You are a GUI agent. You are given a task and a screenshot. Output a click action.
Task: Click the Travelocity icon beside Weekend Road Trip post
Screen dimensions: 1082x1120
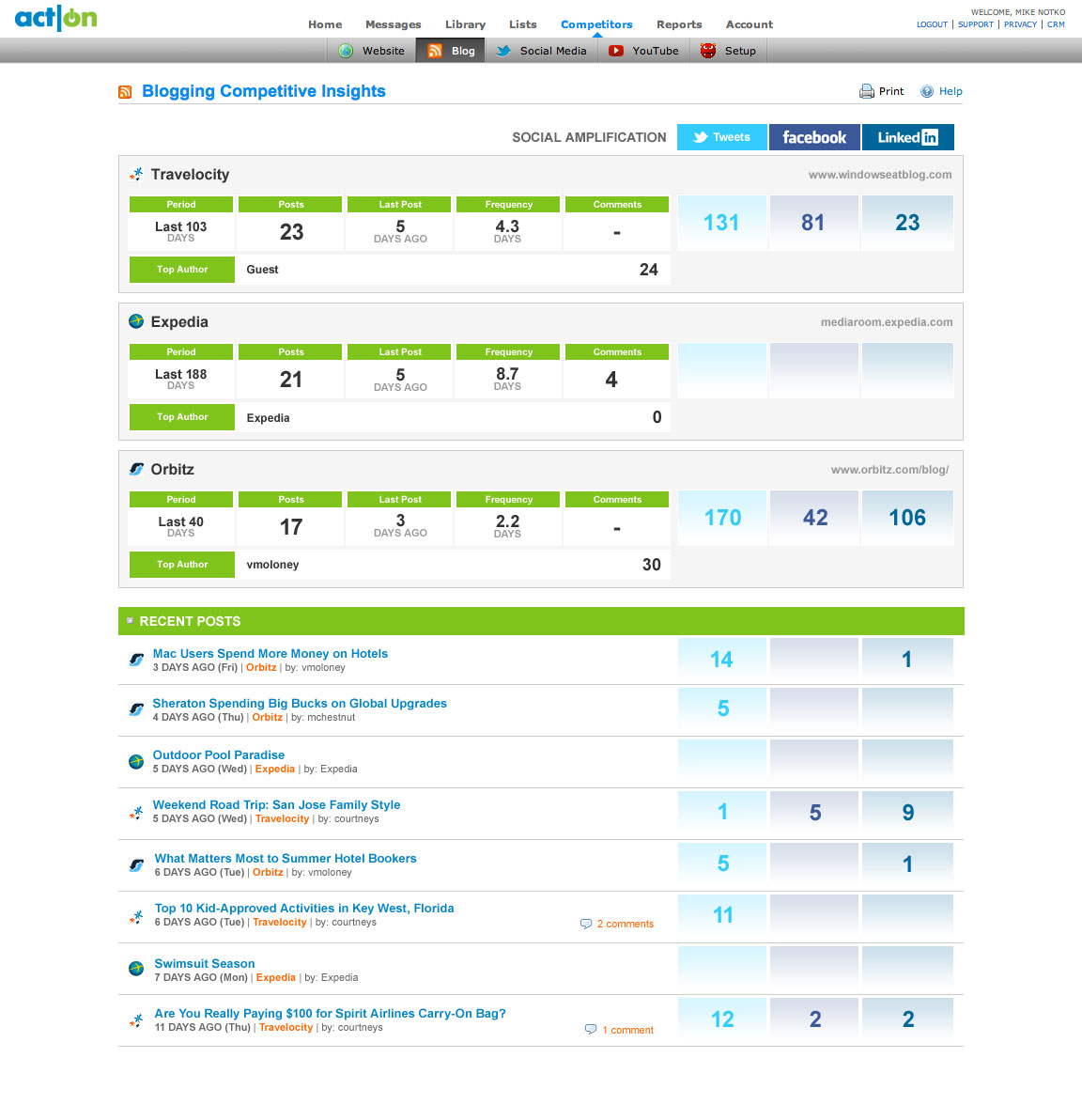tap(136, 813)
